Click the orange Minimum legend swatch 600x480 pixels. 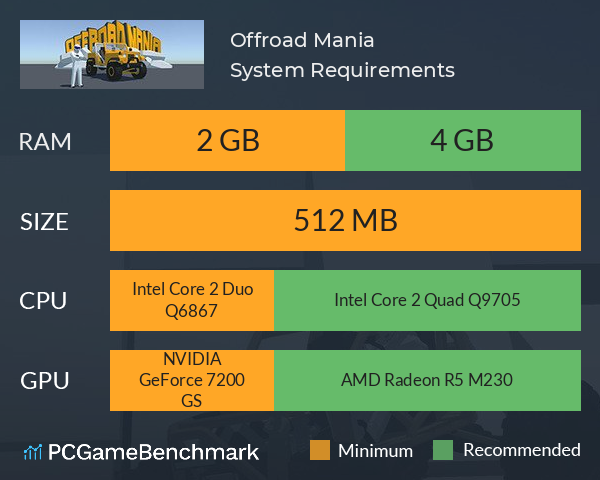pos(320,450)
